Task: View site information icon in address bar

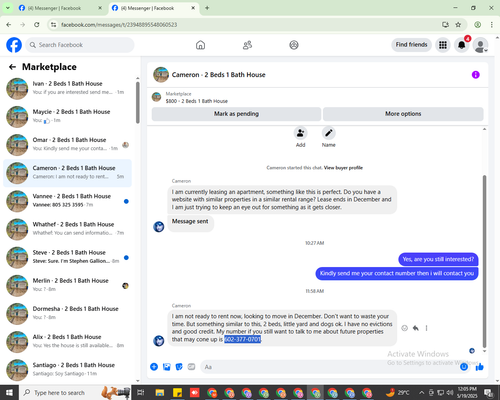Action: (53, 25)
